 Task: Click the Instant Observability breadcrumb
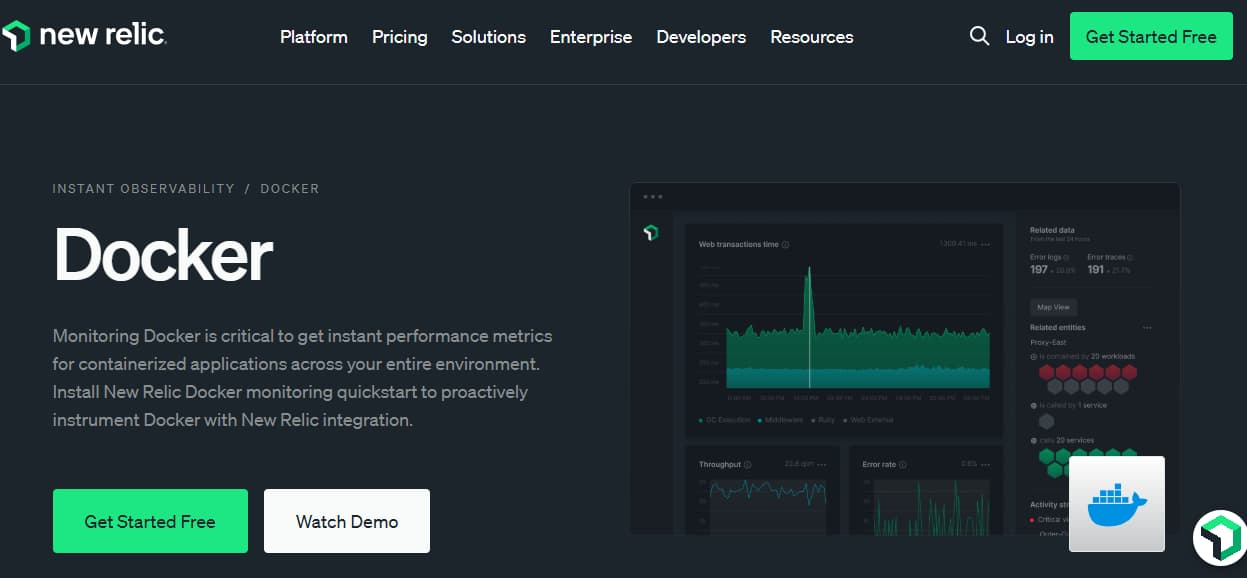(144, 188)
